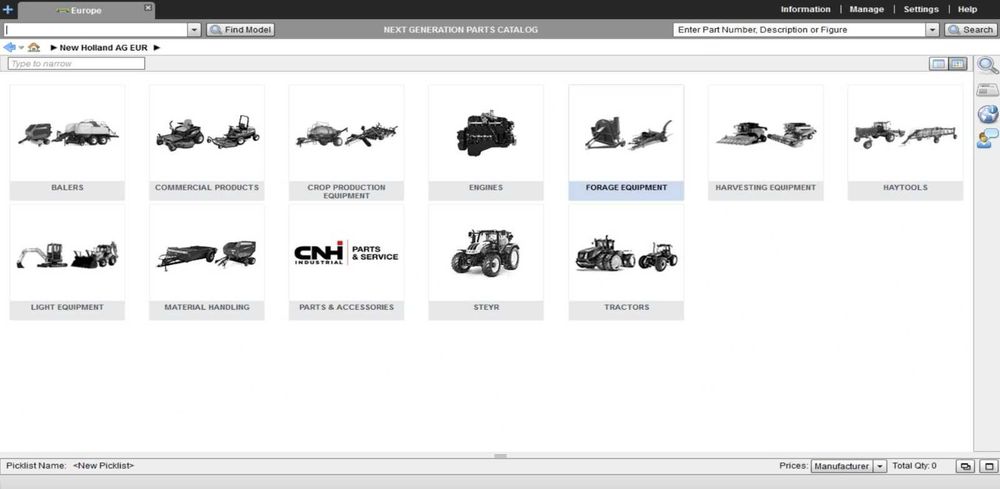
Task: Open the user chat sidebar icon
Action: (987, 138)
